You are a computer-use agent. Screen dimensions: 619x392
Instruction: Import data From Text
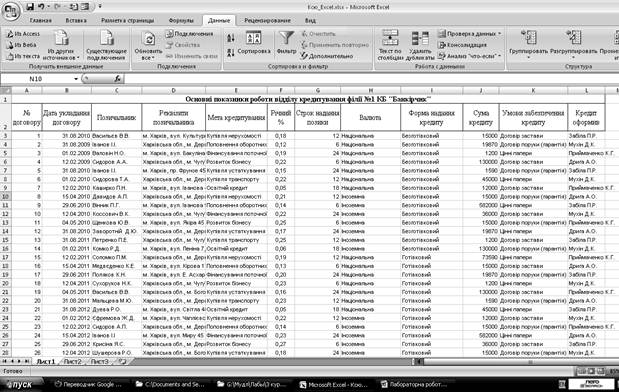click(x=23, y=56)
